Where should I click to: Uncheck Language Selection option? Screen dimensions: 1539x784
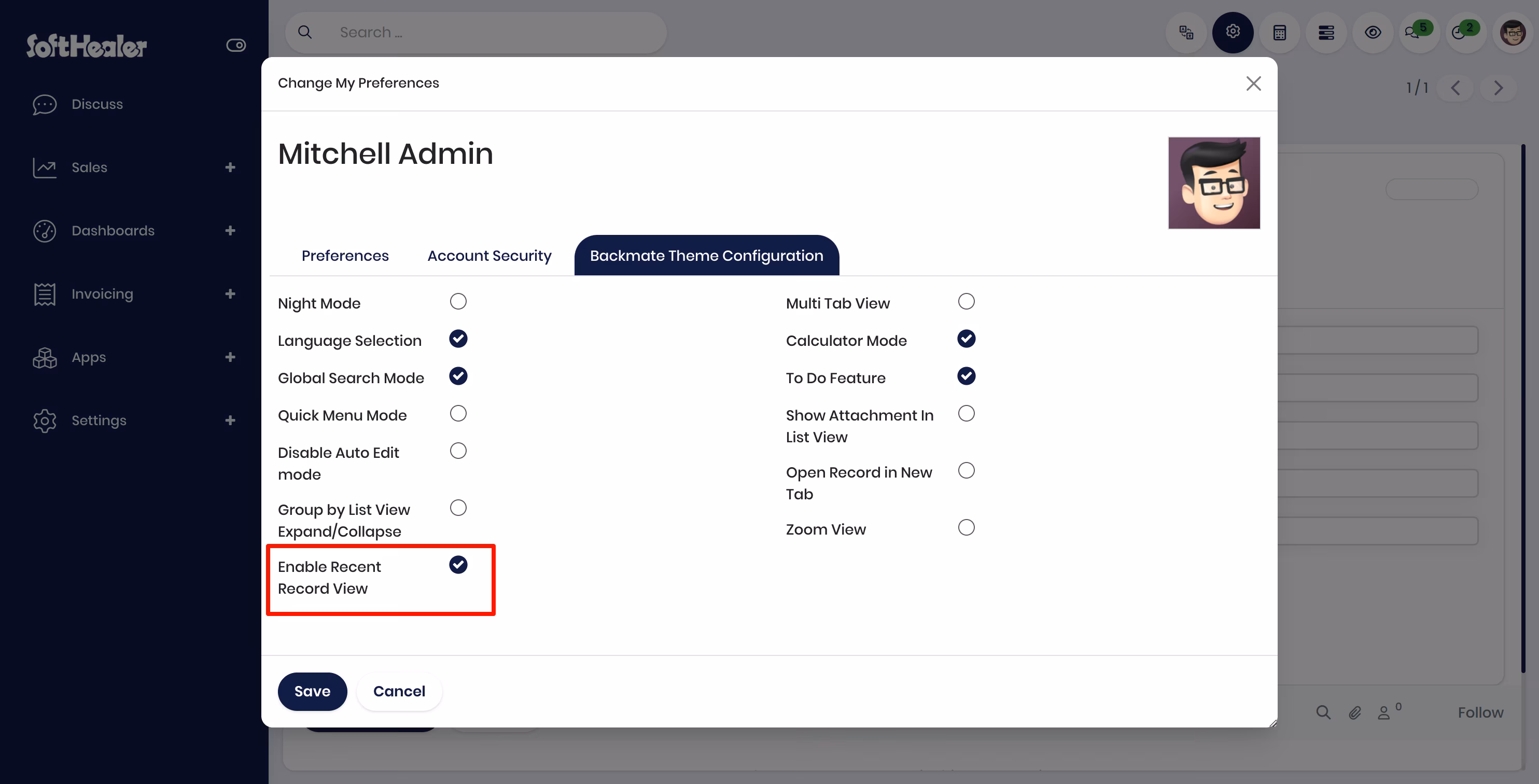tap(458, 339)
